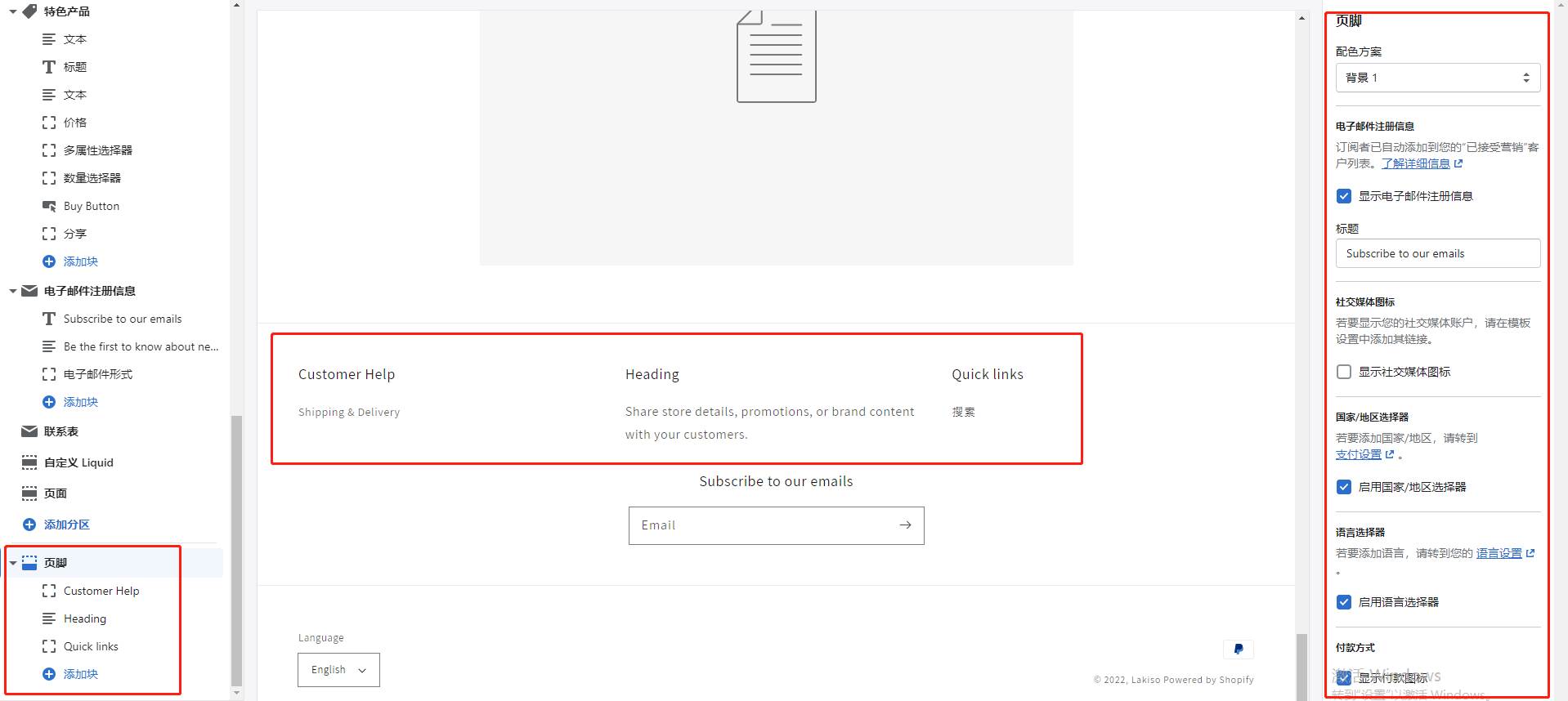Open the 配色方案 背景 1 dropdown
The height and width of the screenshot is (701, 1568).
click(x=1438, y=78)
